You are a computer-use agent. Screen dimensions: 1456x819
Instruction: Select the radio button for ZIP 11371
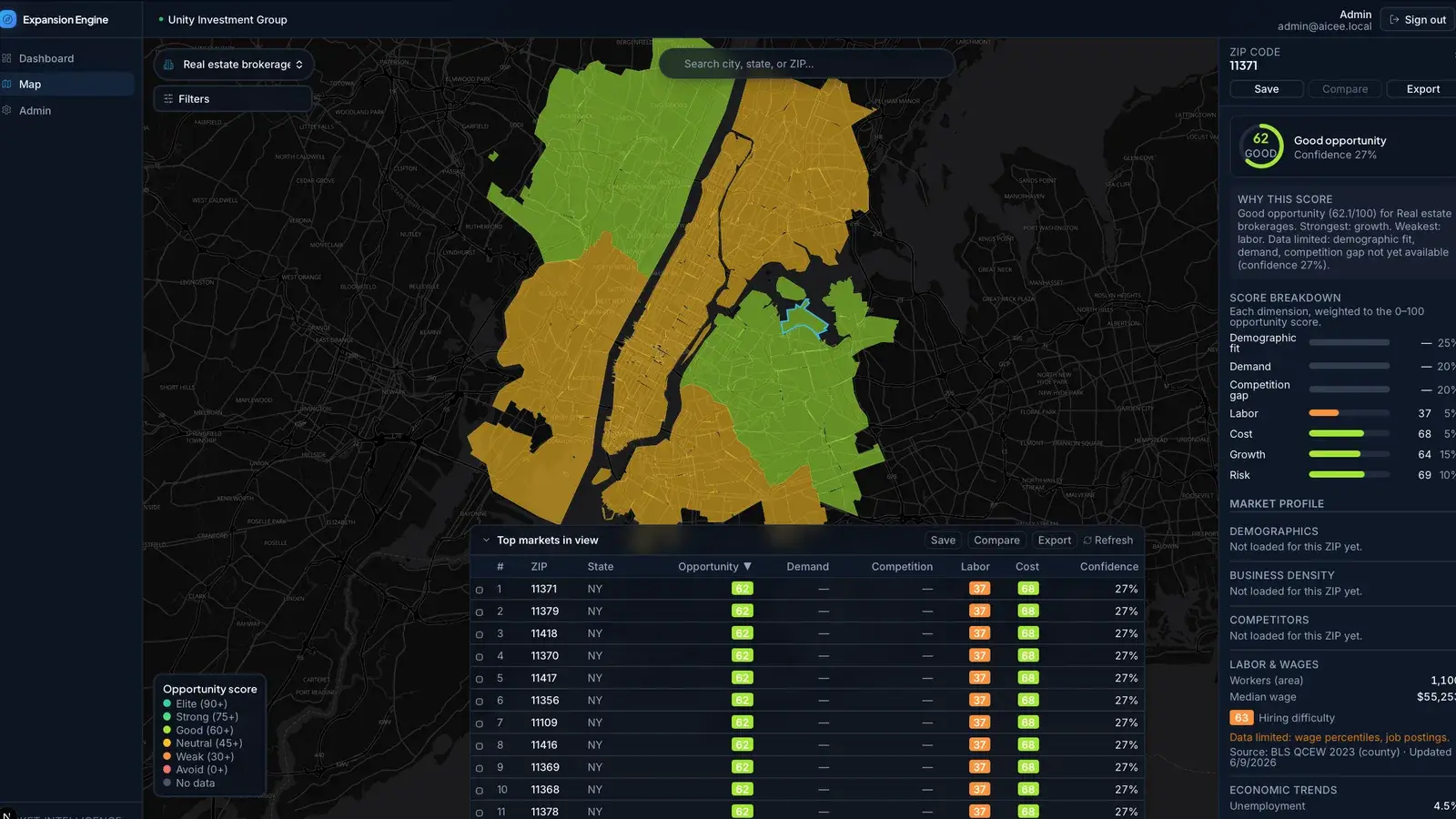point(480,590)
